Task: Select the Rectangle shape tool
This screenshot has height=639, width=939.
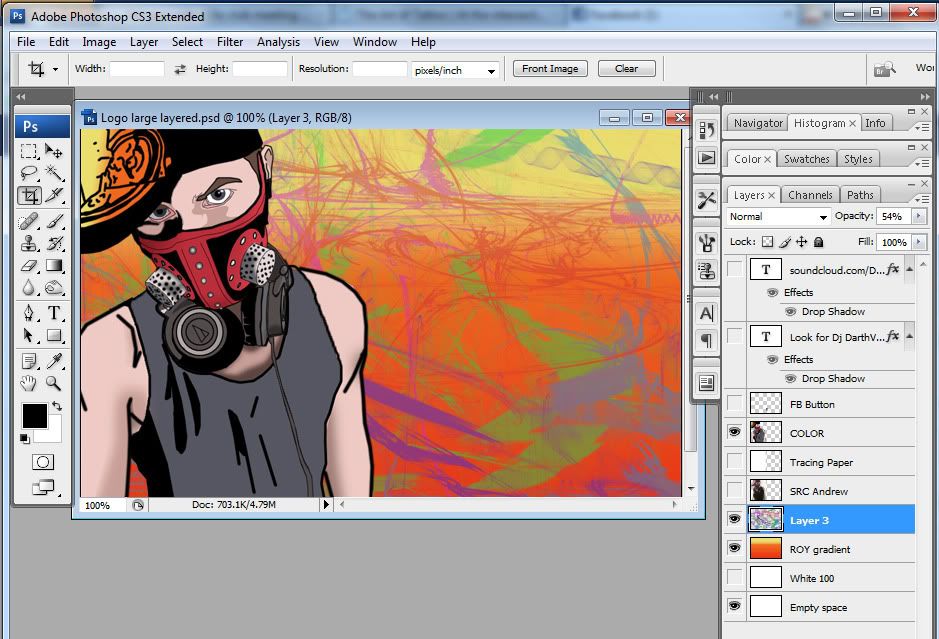Action: [x=54, y=335]
